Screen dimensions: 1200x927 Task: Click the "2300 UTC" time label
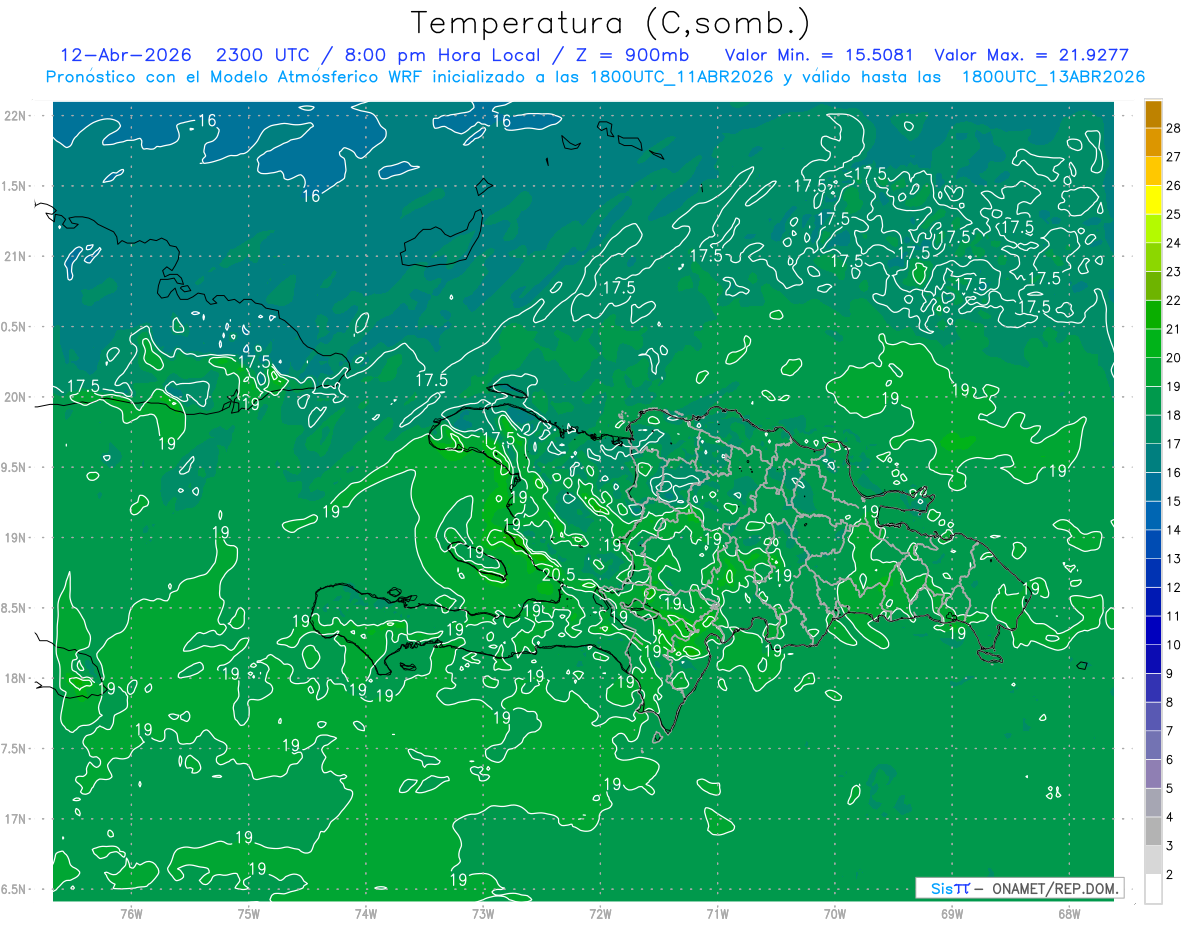pyautogui.click(x=258, y=55)
